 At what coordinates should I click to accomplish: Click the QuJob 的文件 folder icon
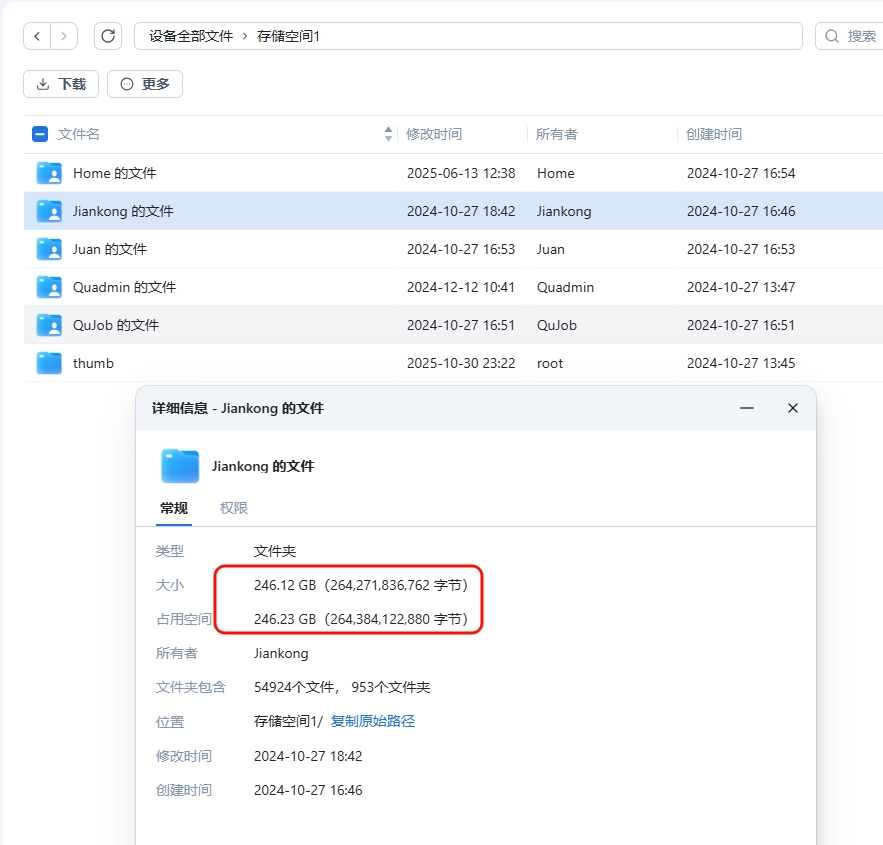(x=49, y=325)
